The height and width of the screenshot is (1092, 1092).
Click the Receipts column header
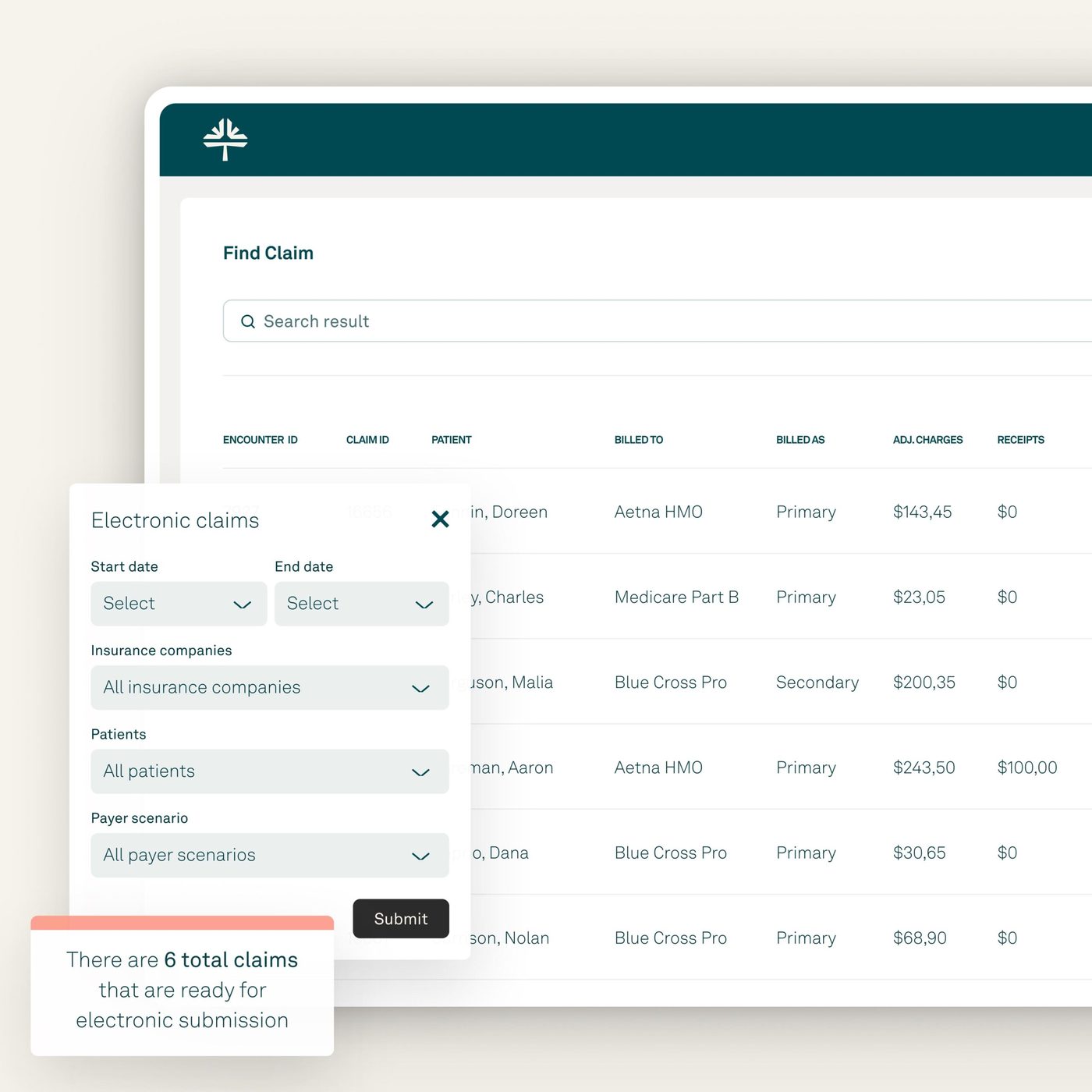[x=1021, y=440]
